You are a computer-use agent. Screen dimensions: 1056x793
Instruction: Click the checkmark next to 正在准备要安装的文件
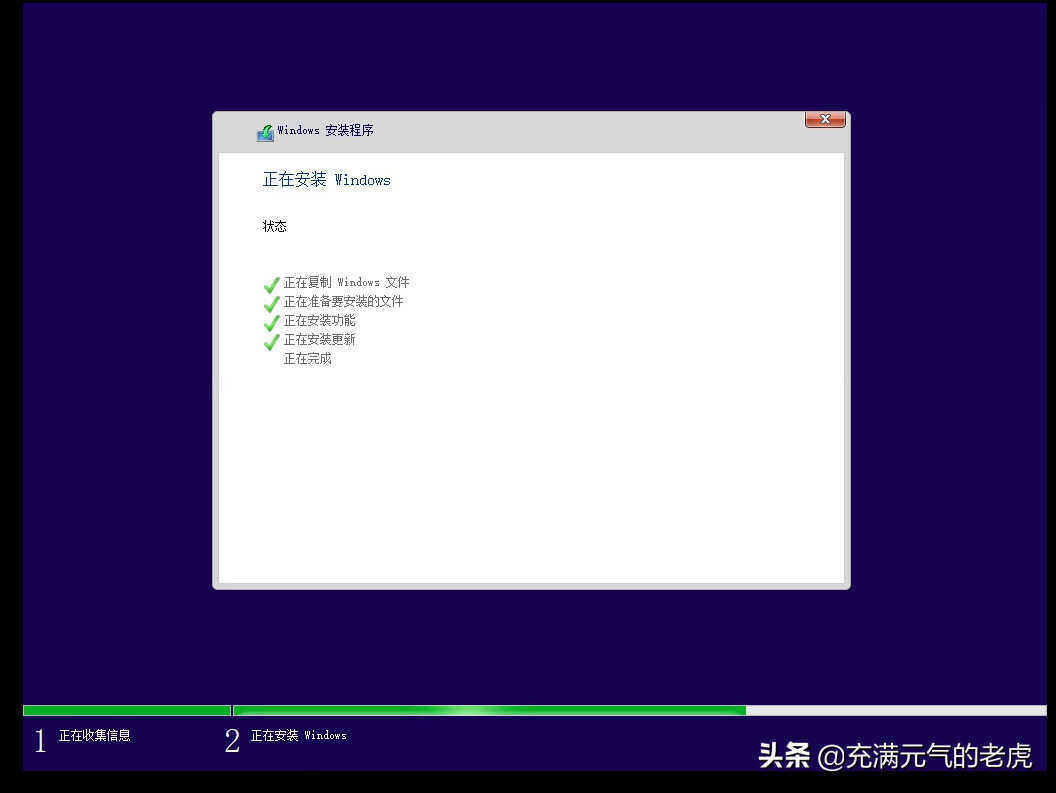point(271,304)
